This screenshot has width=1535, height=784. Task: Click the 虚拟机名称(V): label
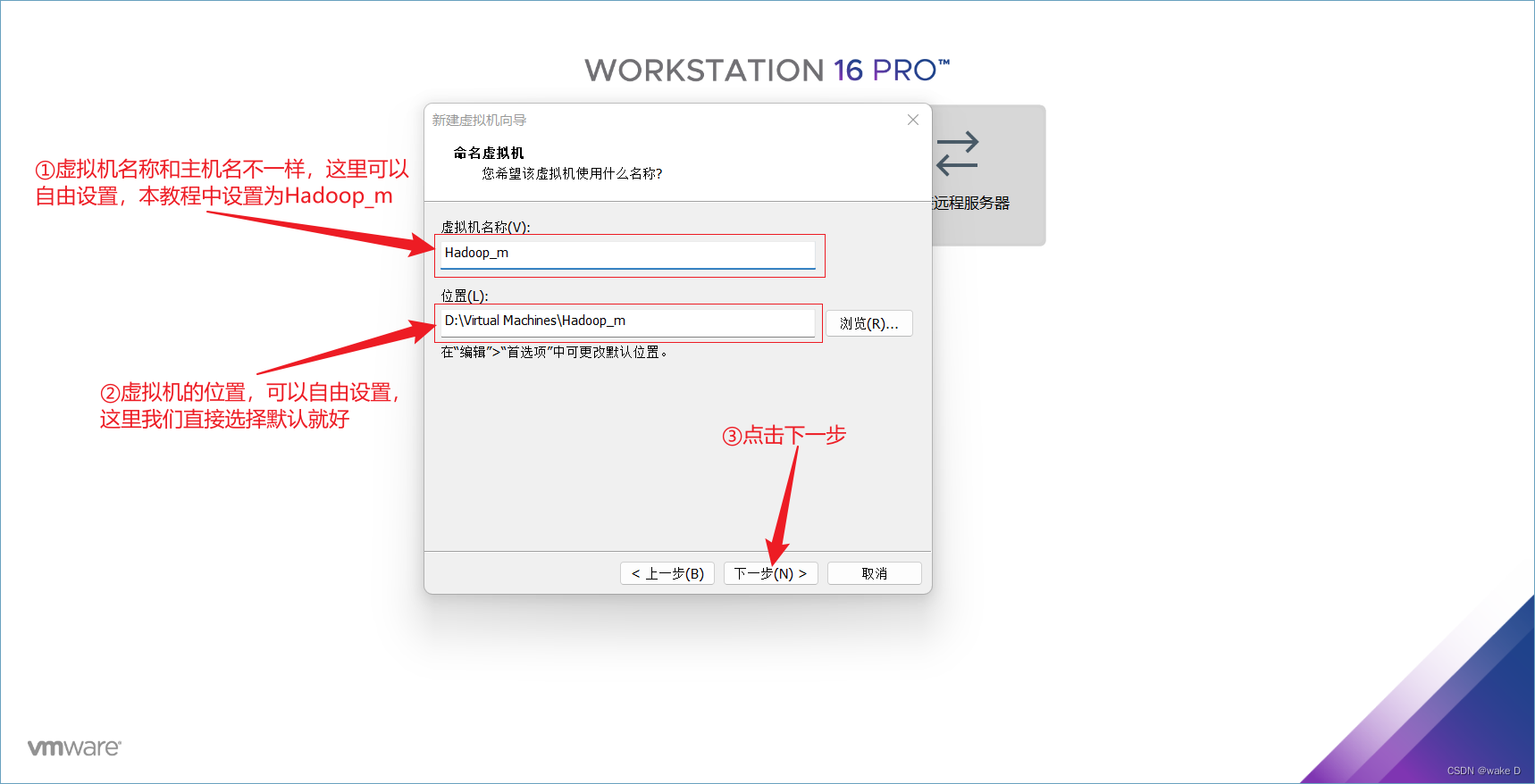(x=485, y=227)
